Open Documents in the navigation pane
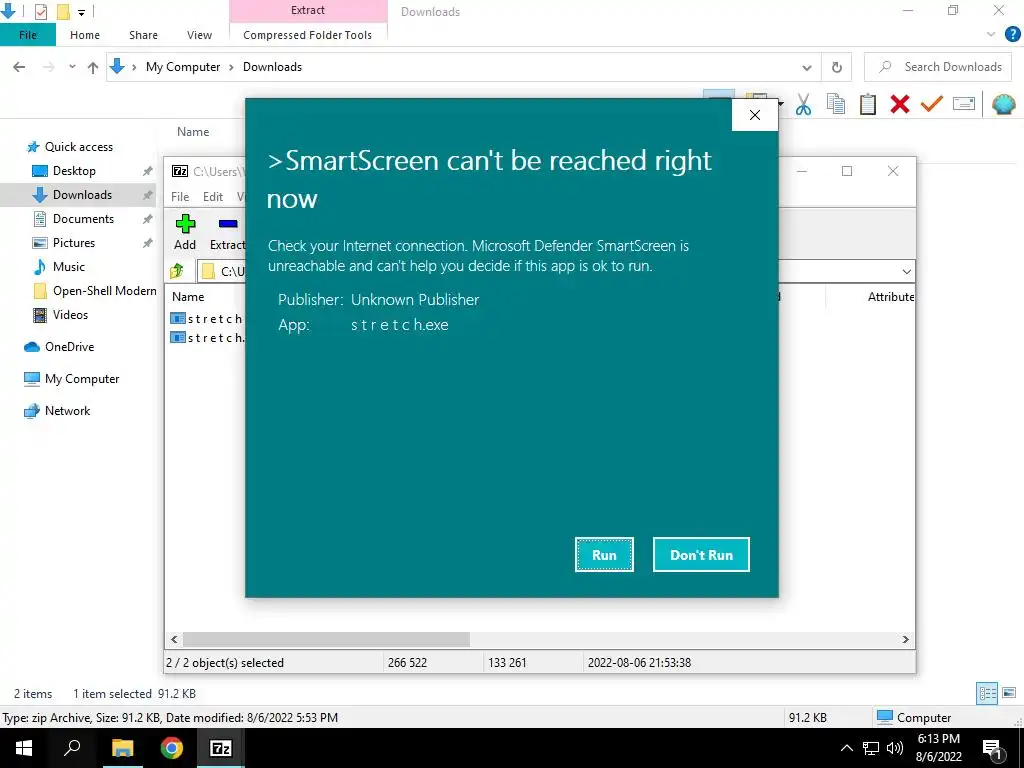The width and height of the screenshot is (1024, 768). 83,219
